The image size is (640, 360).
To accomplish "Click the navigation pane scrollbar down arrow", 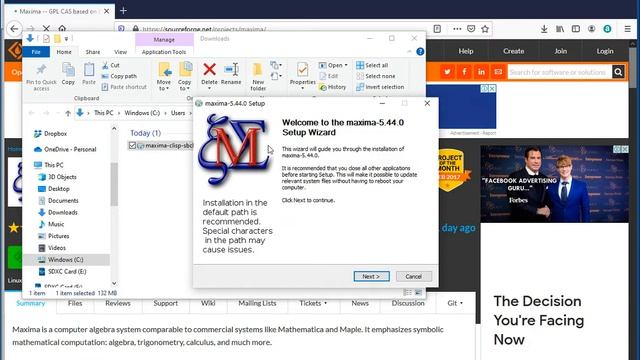I will (114, 283).
